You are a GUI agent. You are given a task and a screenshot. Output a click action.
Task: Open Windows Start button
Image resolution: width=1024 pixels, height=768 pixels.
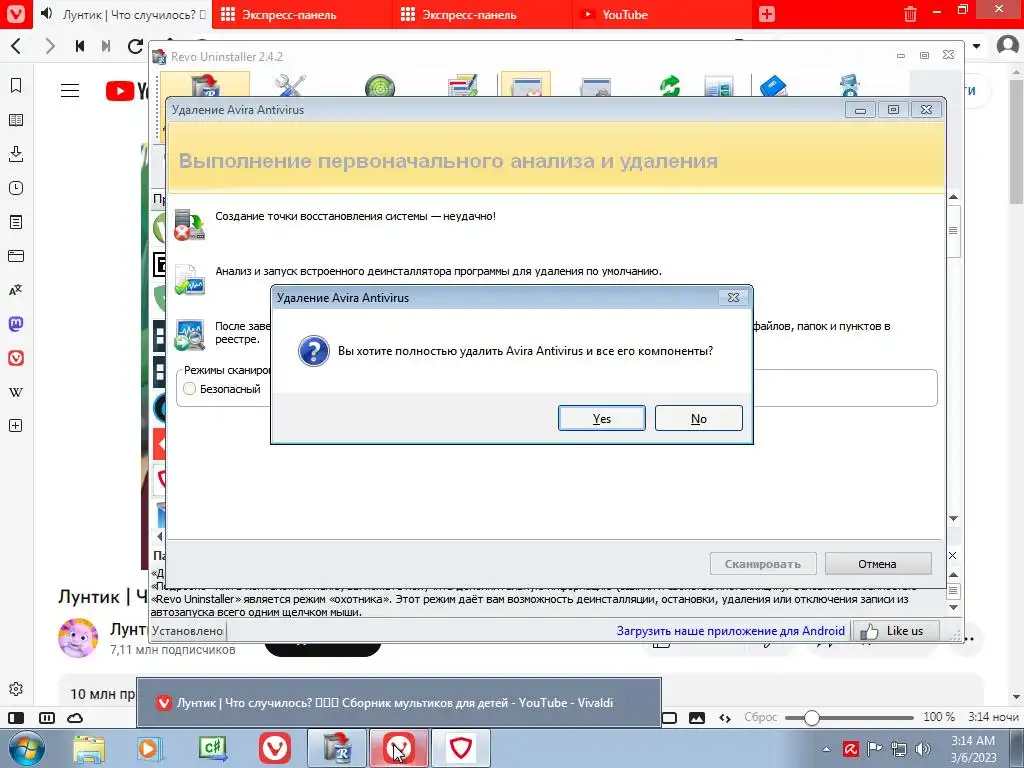pos(27,748)
